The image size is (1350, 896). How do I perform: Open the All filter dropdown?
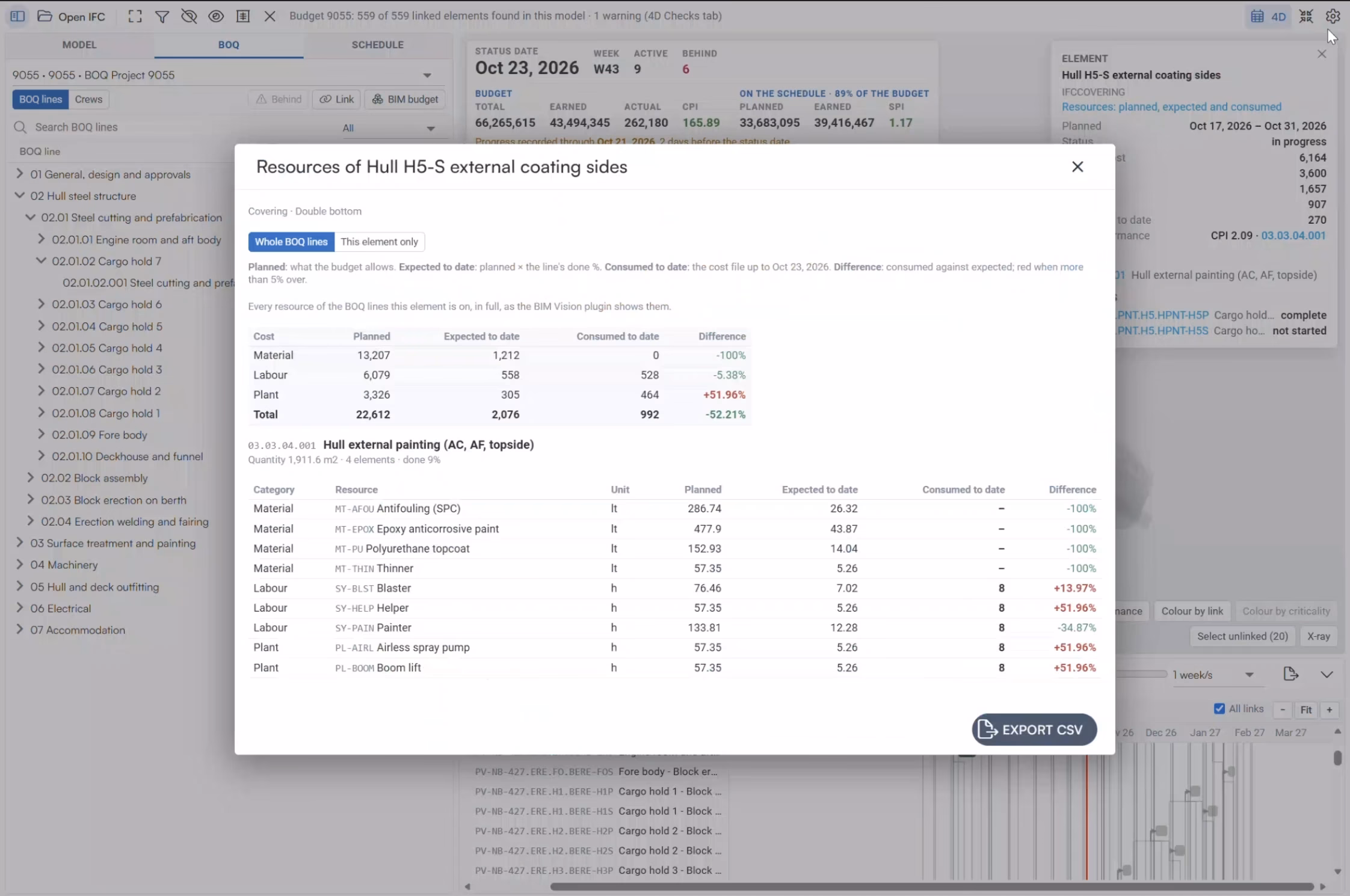pos(389,128)
